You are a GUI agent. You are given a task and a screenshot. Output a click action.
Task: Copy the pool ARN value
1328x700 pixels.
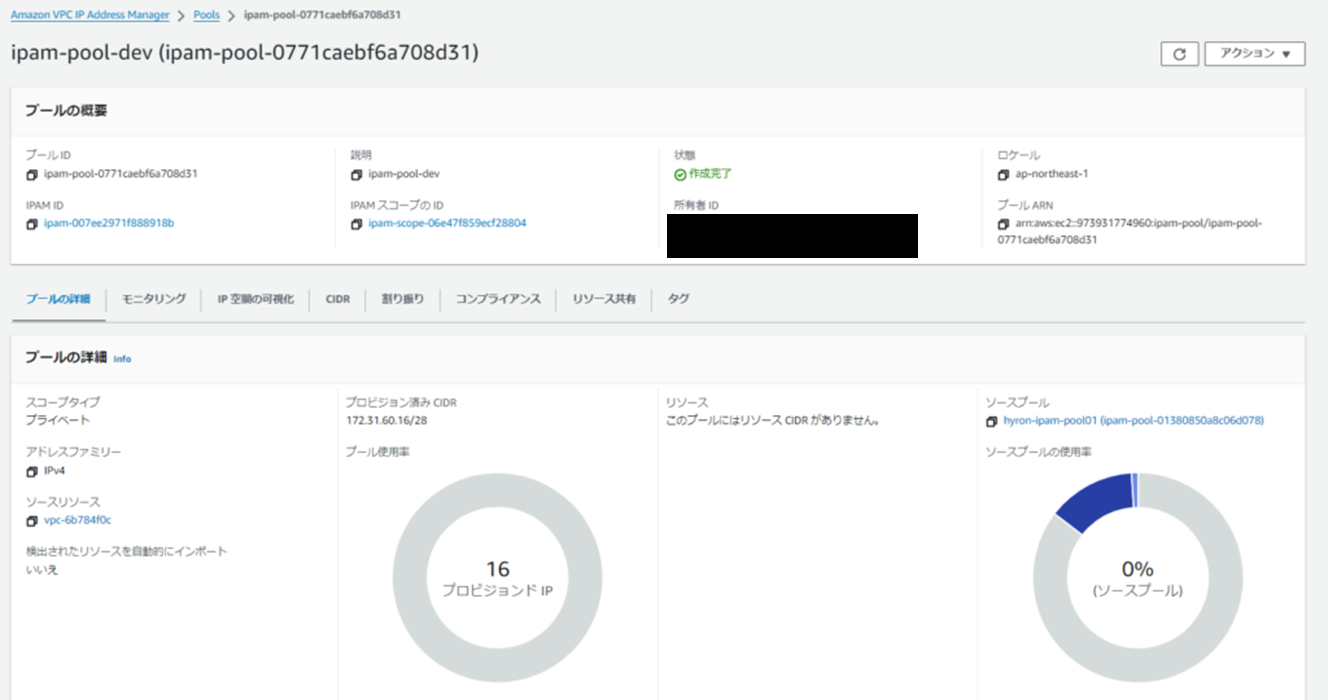coord(1004,224)
